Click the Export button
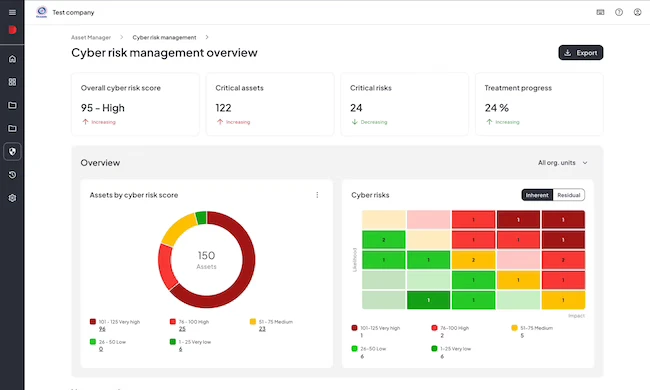The width and height of the screenshot is (650, 390). (581, 53)
